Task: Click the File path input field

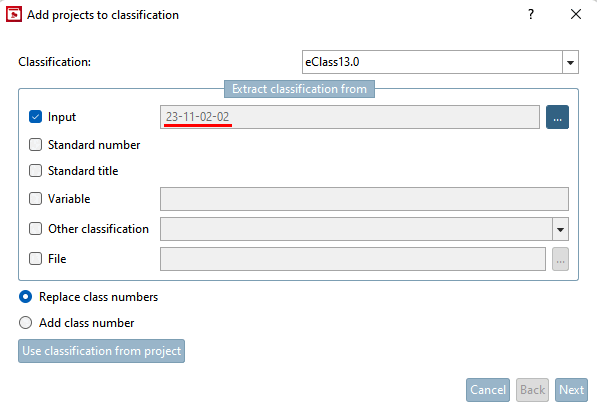Action: 353,259
